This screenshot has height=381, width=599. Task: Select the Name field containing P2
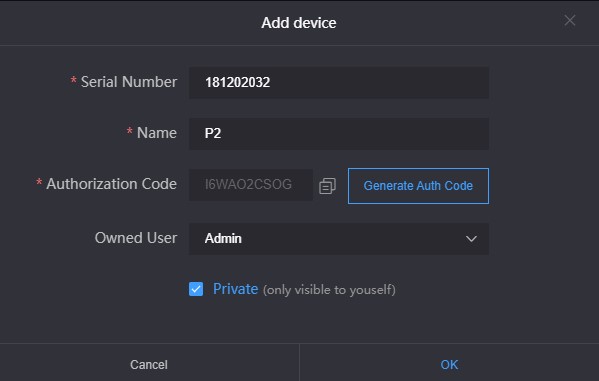[x=339, y=134]
